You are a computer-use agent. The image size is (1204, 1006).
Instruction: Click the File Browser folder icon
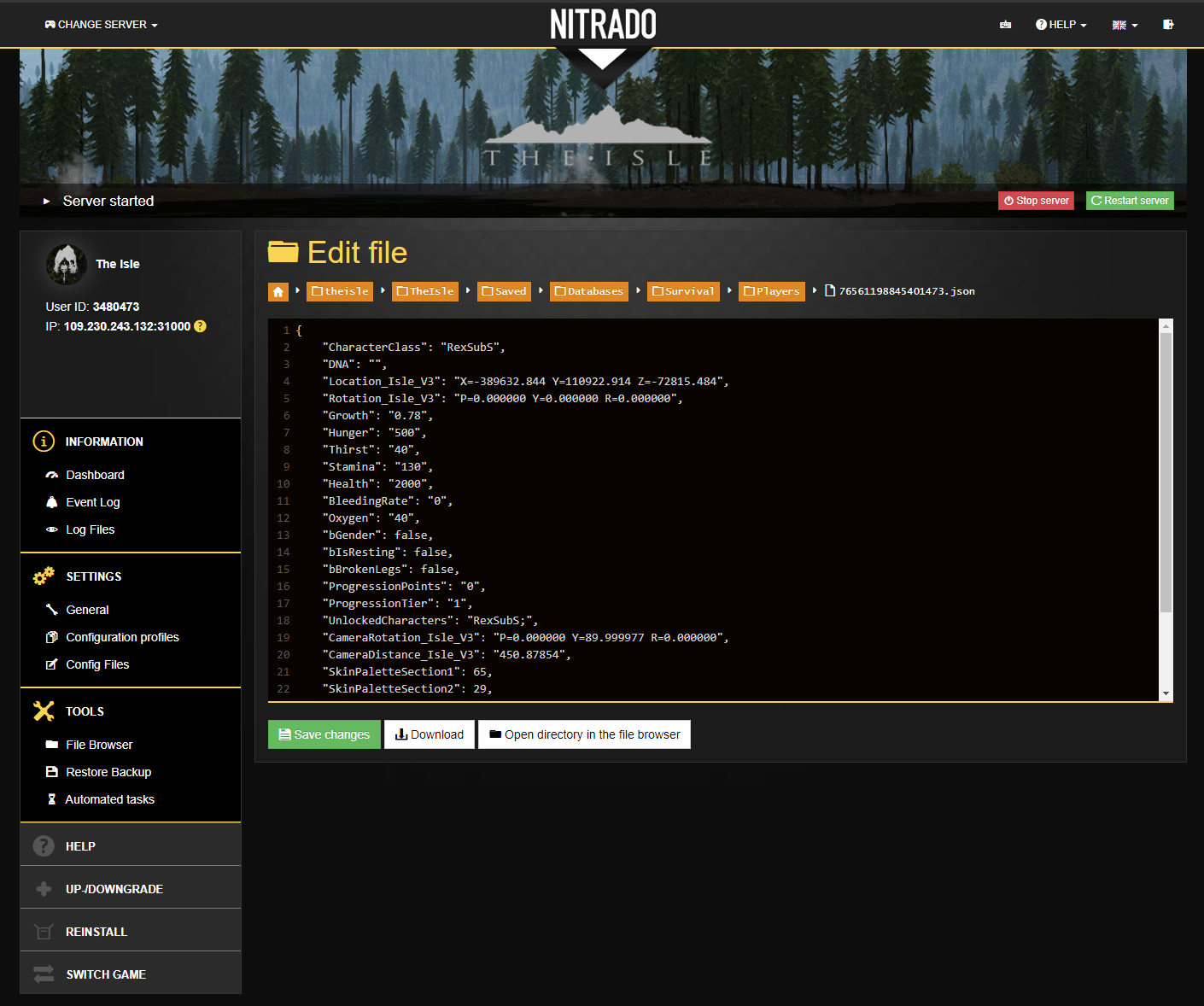pos(52,745)
